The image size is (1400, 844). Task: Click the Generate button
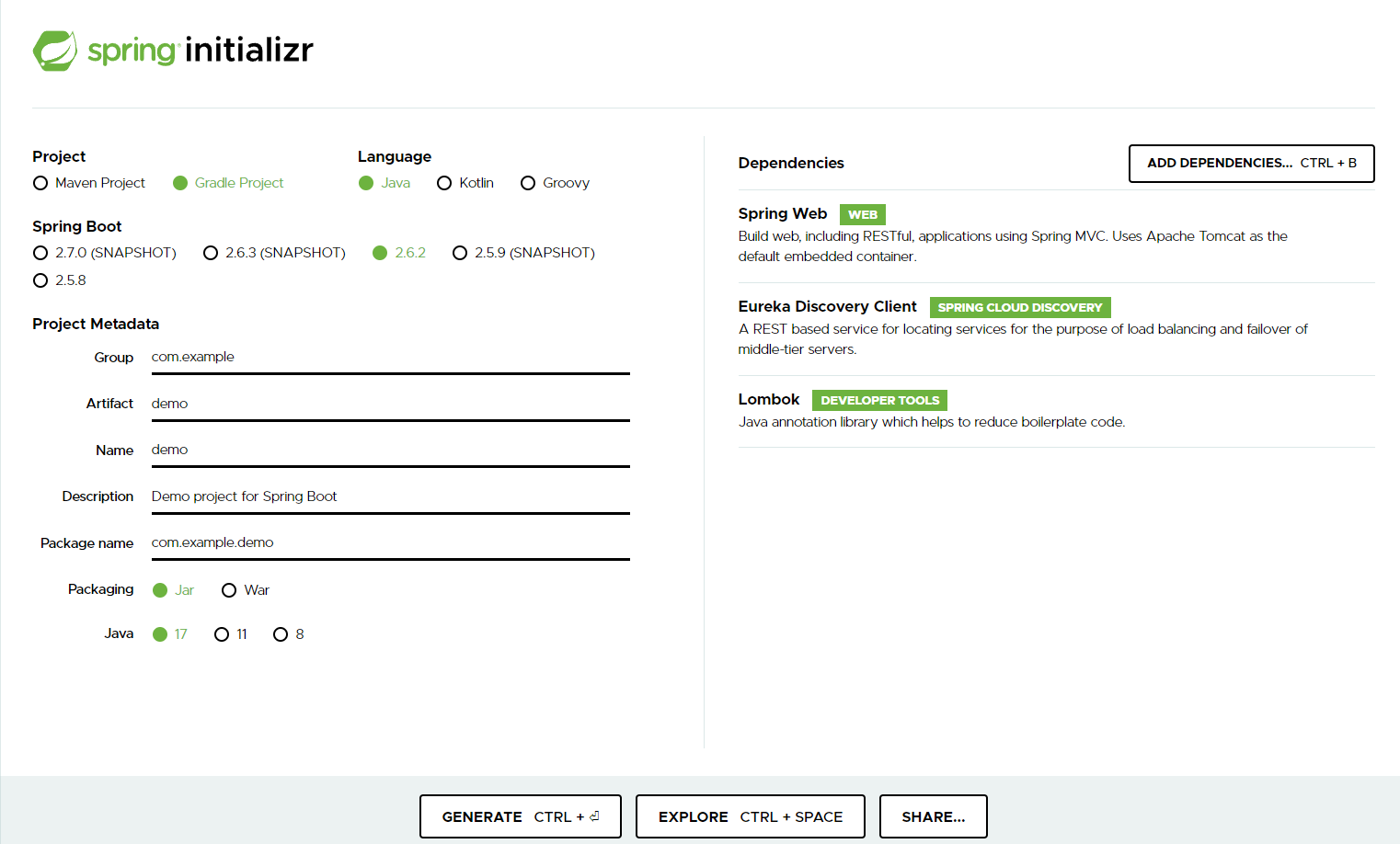[x=521, y=816]
